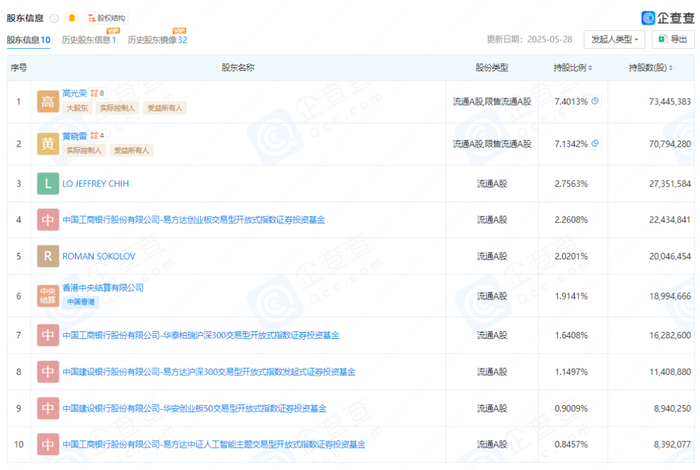Switch to 股东信息 10 tab
This screenshot has width=700, height=470.
point(28,40)
